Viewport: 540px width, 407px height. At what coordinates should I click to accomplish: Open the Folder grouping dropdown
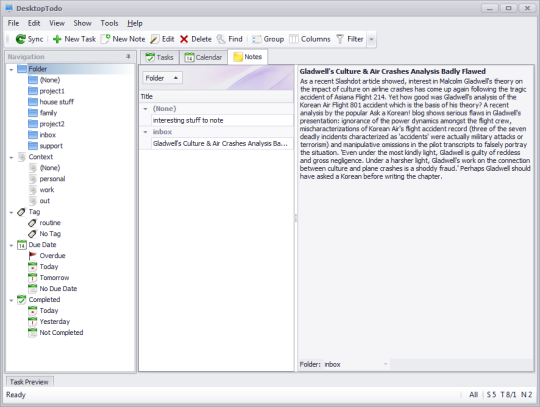pyautogui.click(x=162, y=78)
